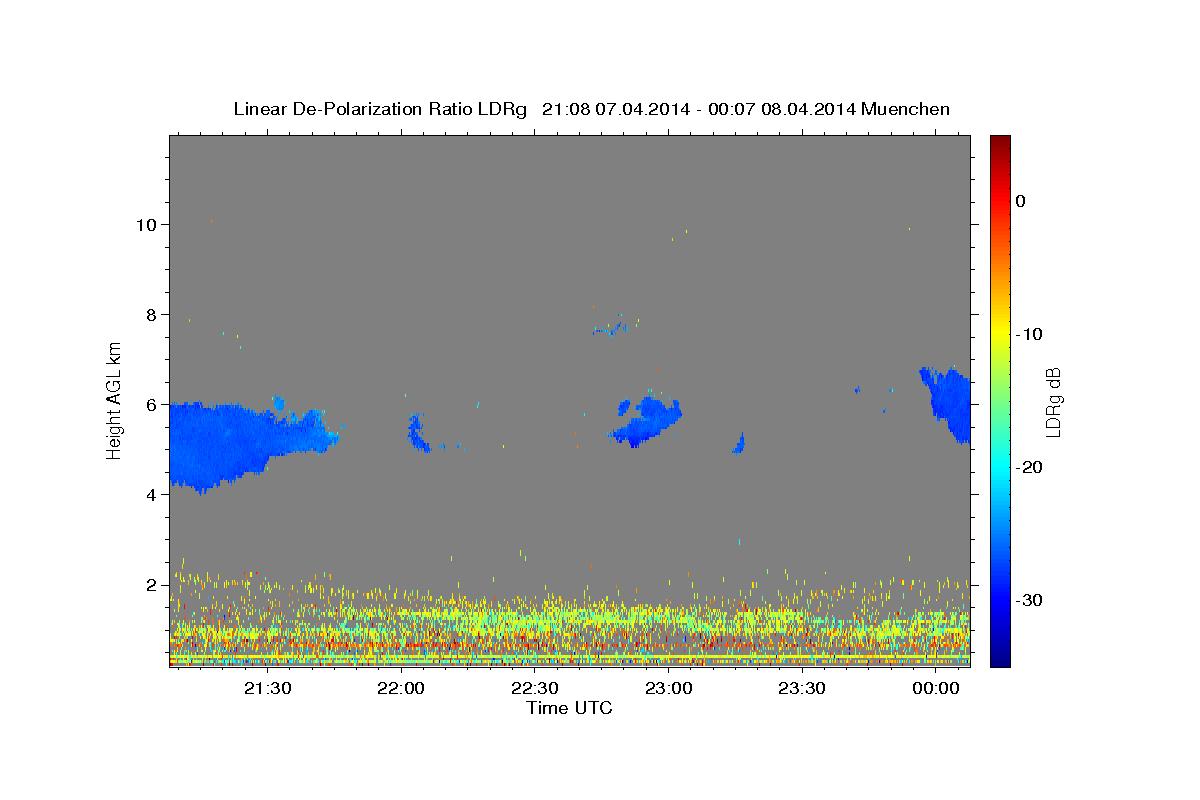This screenshot has width=1200, height=800.
Task: Click the 'Time UTC' x-axis label
Action: click(x=569, y=708)
